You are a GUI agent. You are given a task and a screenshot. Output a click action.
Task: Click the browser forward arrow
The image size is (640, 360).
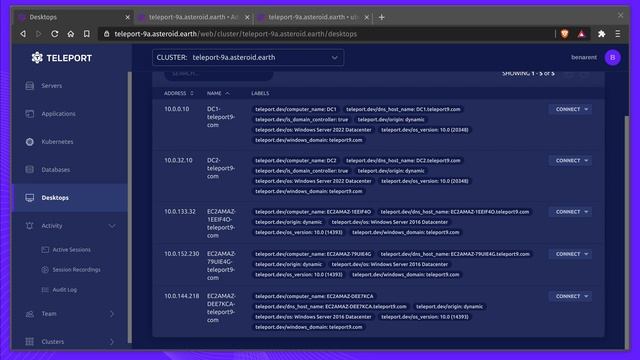click(x=39, y=34)
